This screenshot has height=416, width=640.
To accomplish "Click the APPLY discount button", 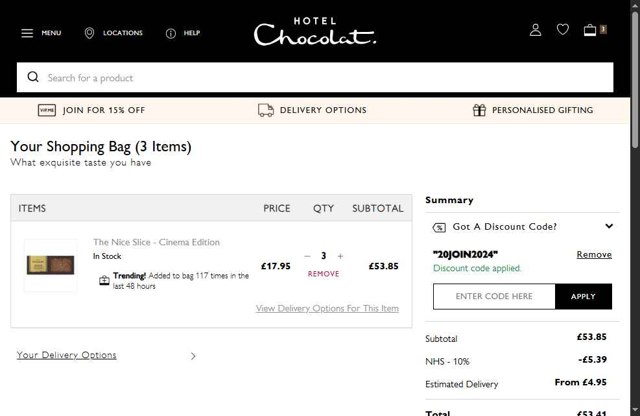I will [x=583, y=296].
